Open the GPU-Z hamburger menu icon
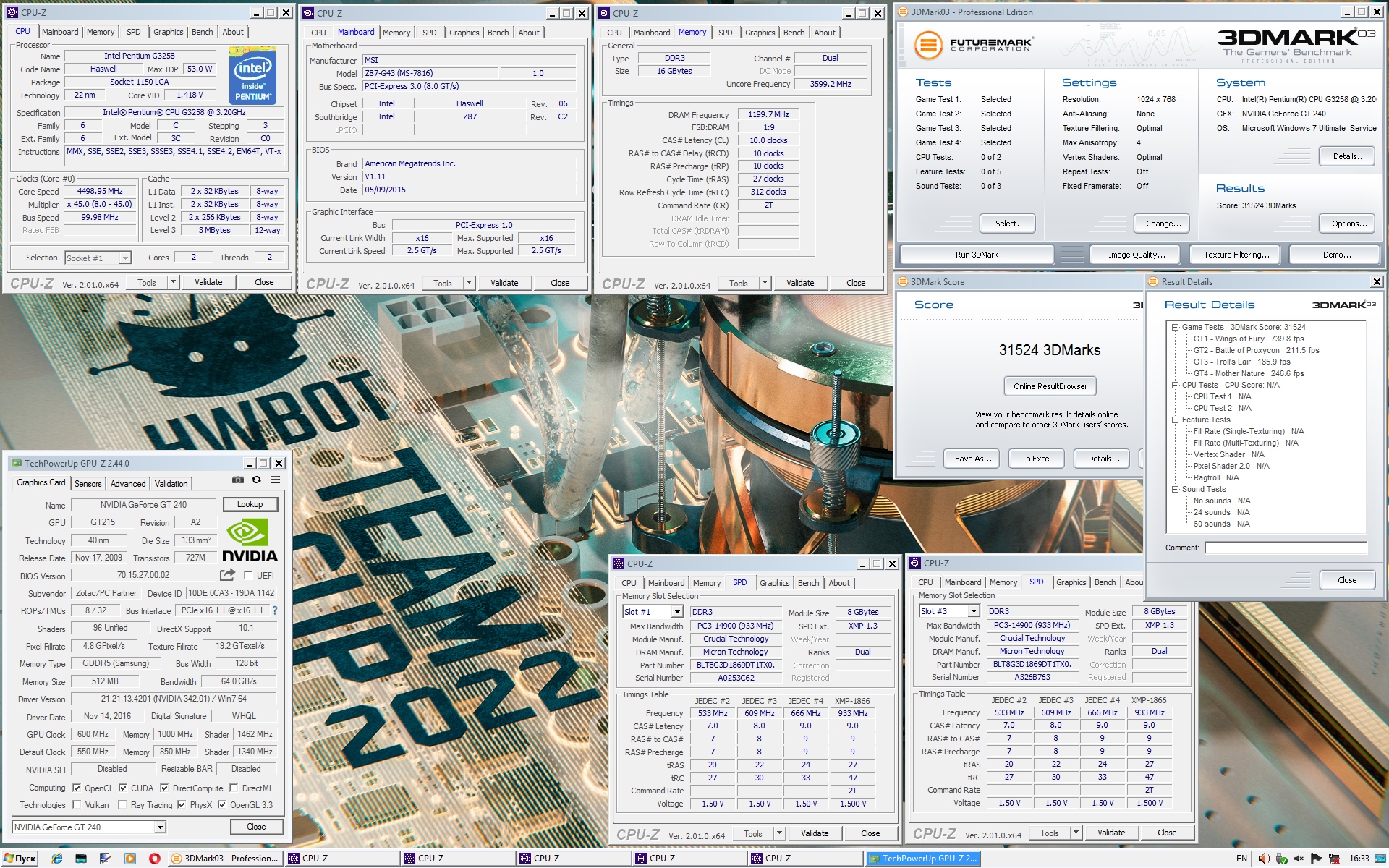The height and width of the screenshot is (868, 1389). (276, 480)
